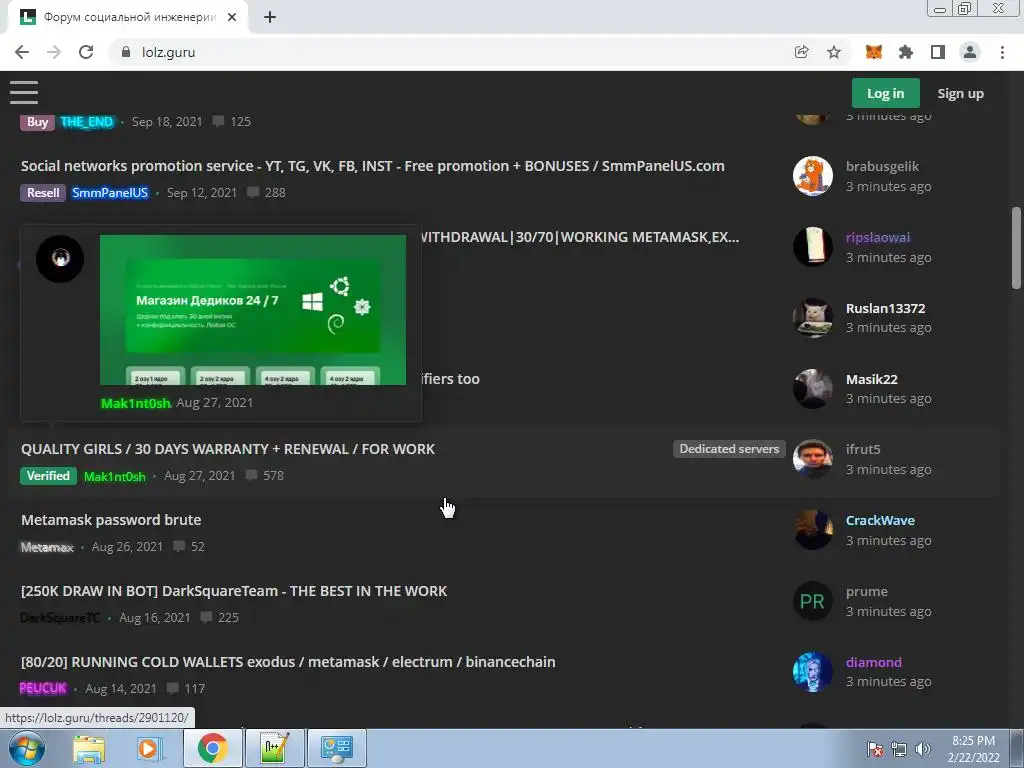Open the Windows Start button
Viewport: 1024px width, 768px height.
tap(26, 748)
